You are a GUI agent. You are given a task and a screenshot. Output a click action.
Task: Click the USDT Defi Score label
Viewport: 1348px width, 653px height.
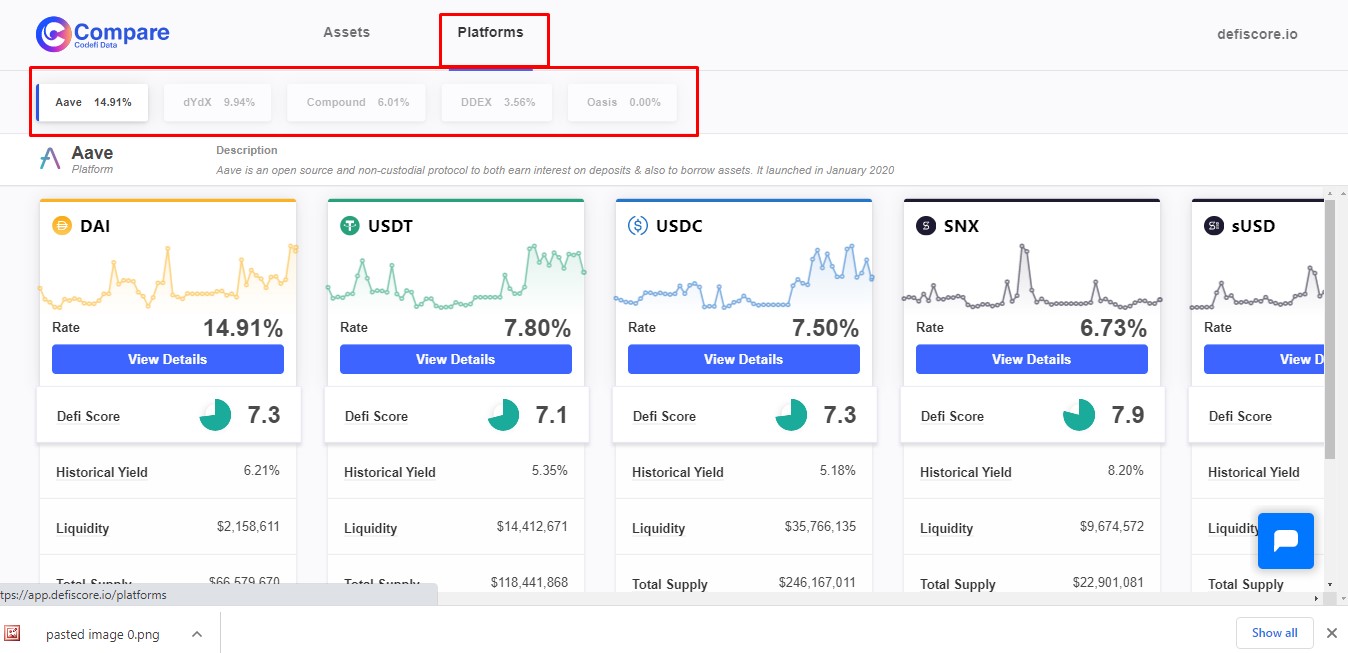(376, 416)
